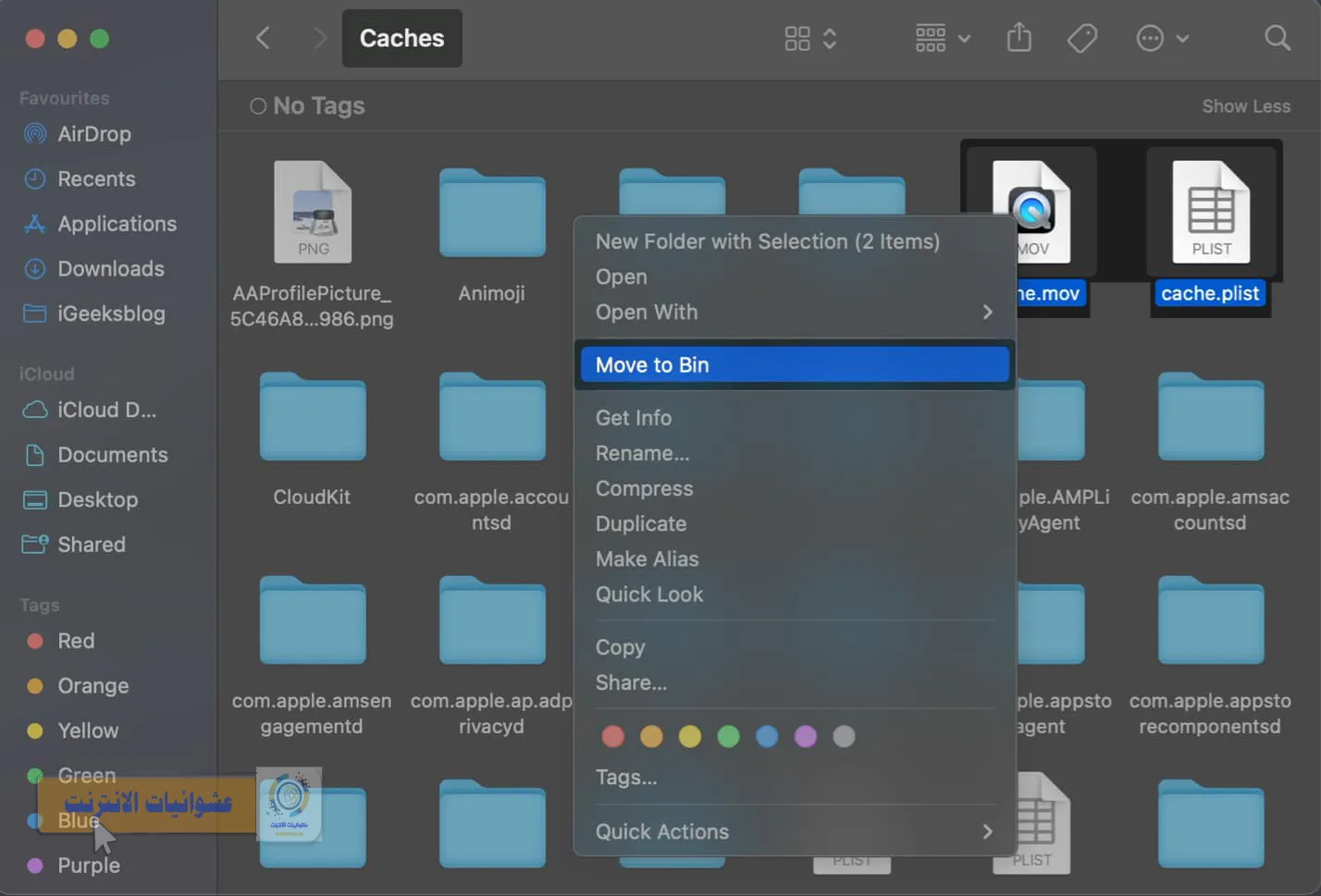Click the back navigation arrow
Viewport: 1321px width, 896px height.
tap(263, 38)
